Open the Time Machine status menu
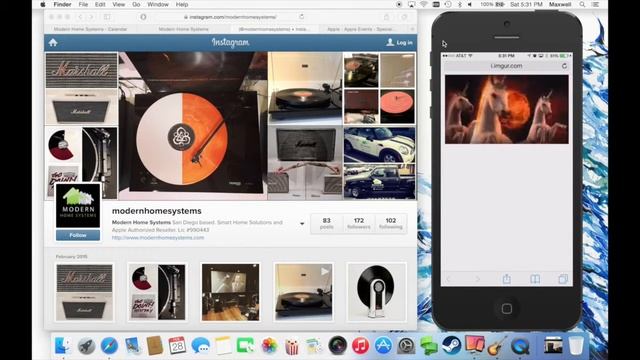 (x=448, y=4)
